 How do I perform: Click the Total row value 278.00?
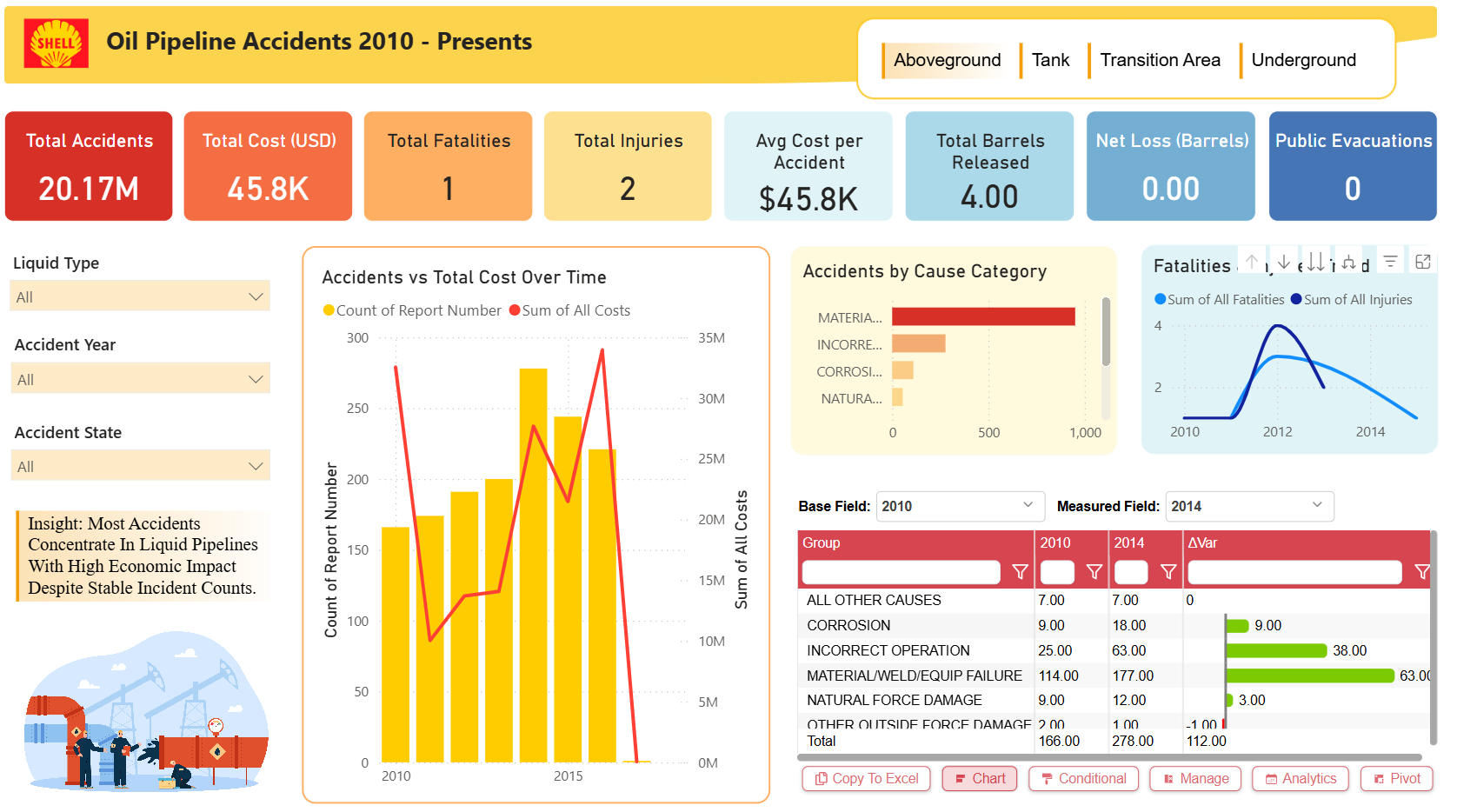click(1133, 741)
